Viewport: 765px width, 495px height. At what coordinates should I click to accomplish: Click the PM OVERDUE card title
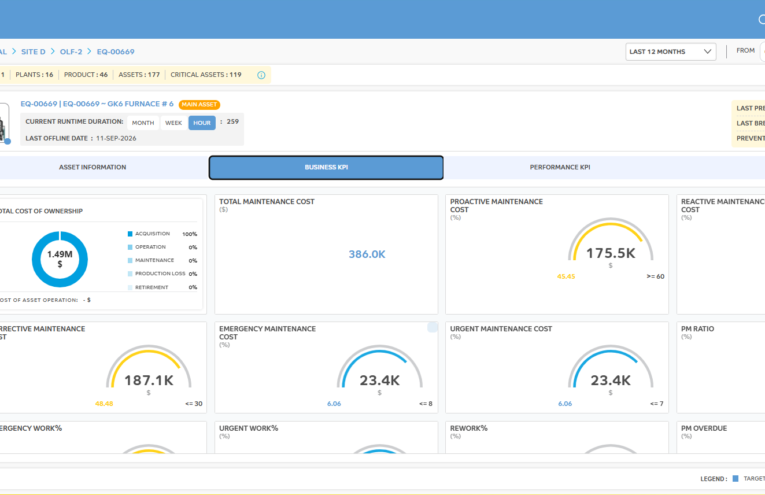click(x=704, y=428)
